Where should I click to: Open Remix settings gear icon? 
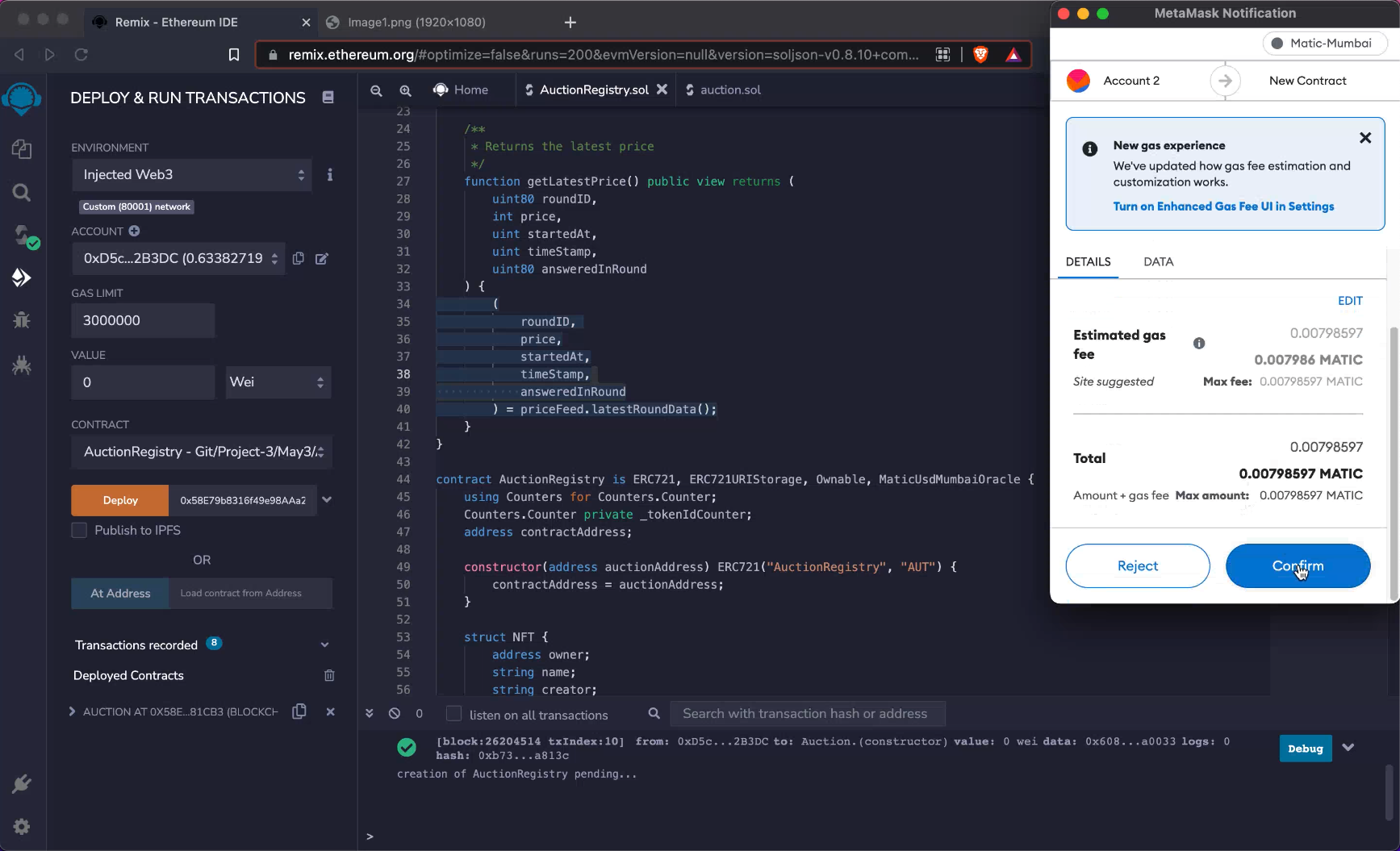(22, 827)
